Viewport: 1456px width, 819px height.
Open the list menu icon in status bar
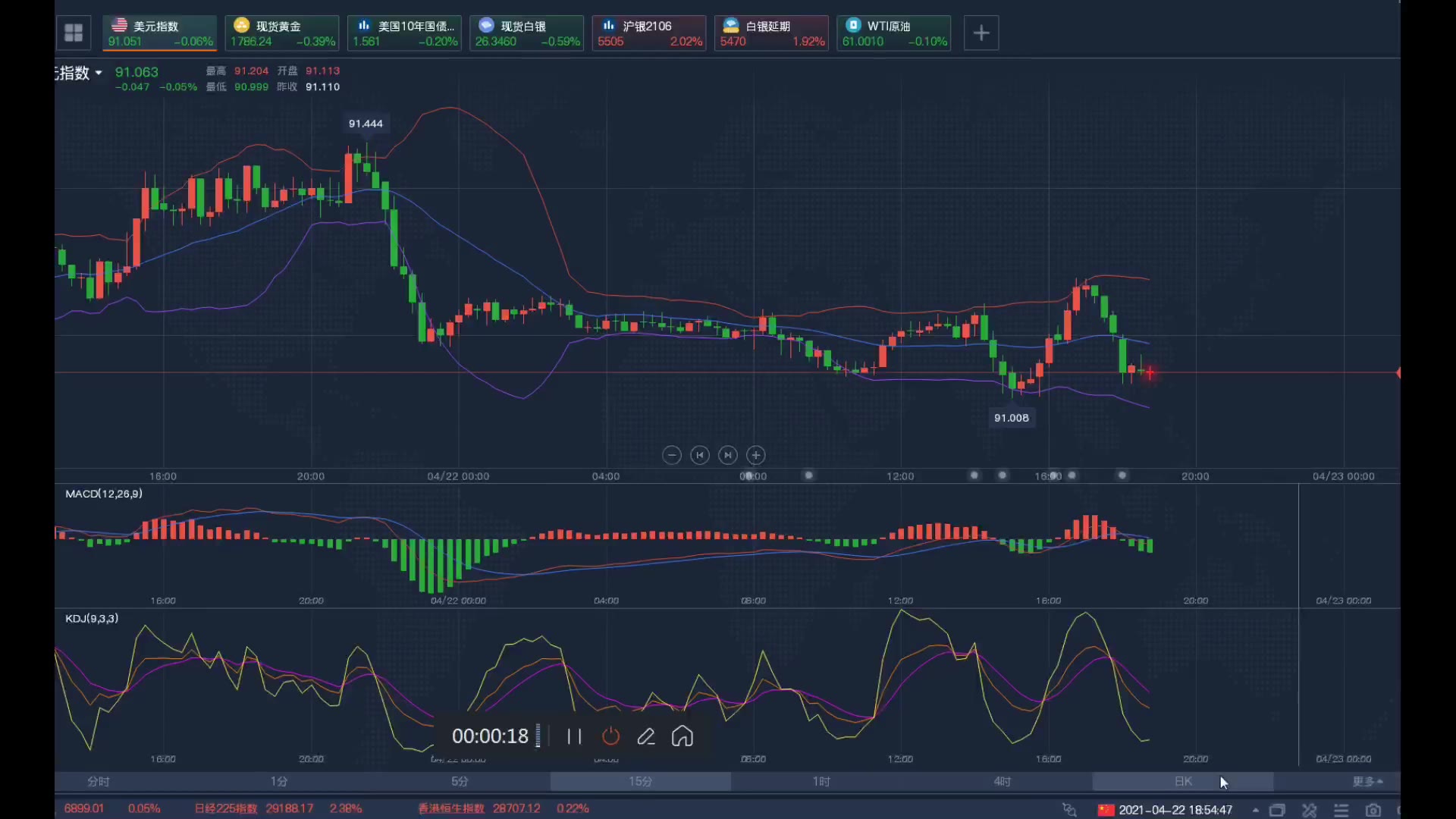point(1341,810)
